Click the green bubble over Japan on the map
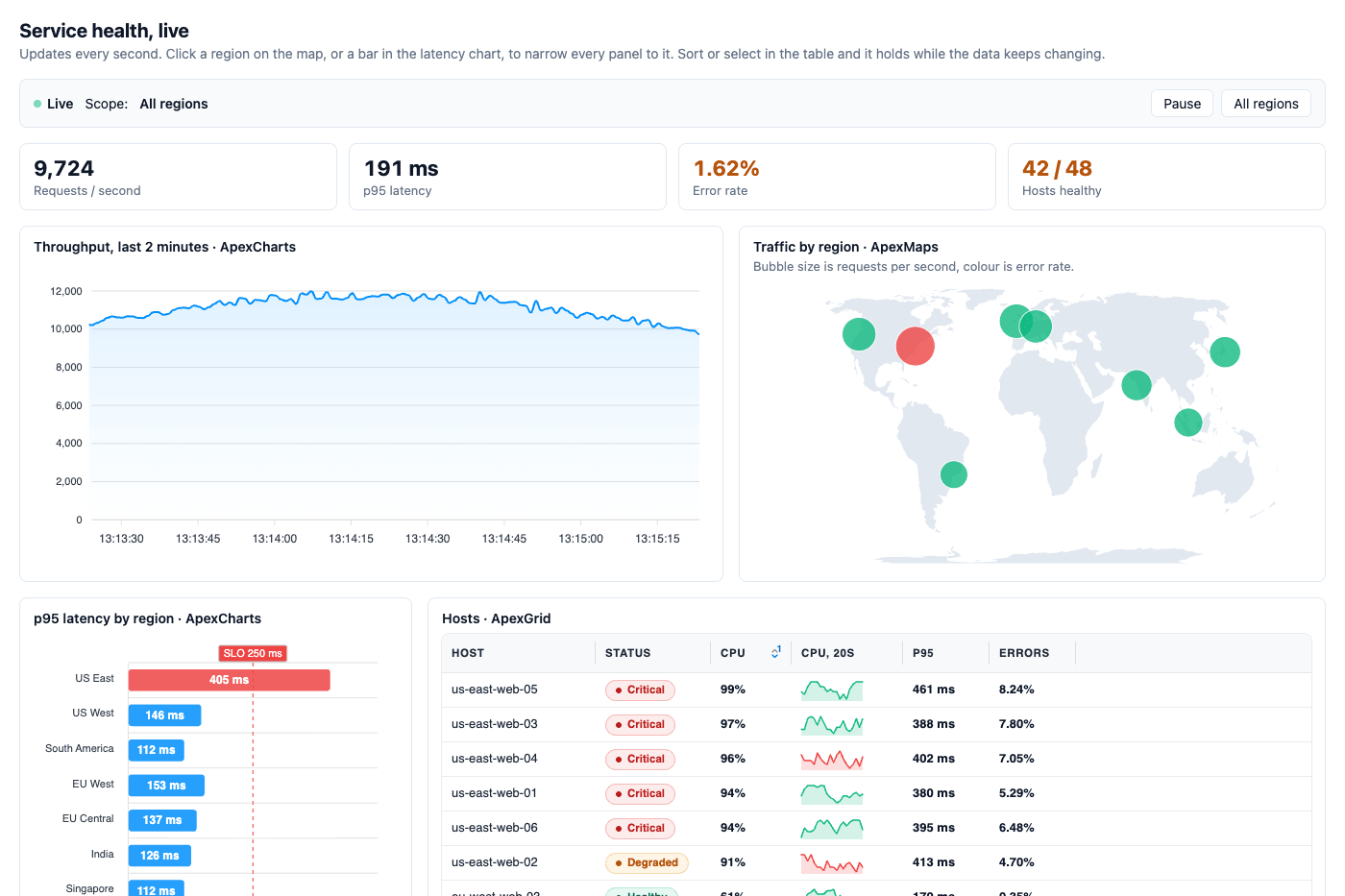Viewport: 1345px width, 896px height. click(x=1224, y=352)
